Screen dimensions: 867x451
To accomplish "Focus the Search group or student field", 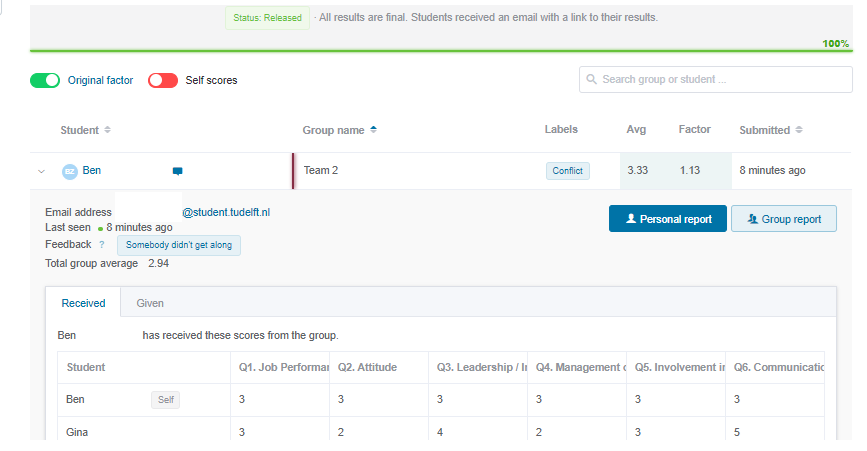I will (x=715, y=80).
